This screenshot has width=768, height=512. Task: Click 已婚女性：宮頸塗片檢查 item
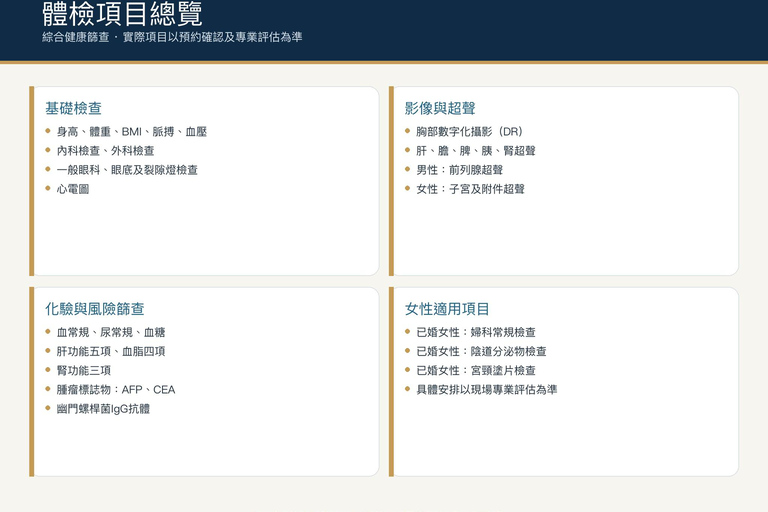click(x=476, y=370)
